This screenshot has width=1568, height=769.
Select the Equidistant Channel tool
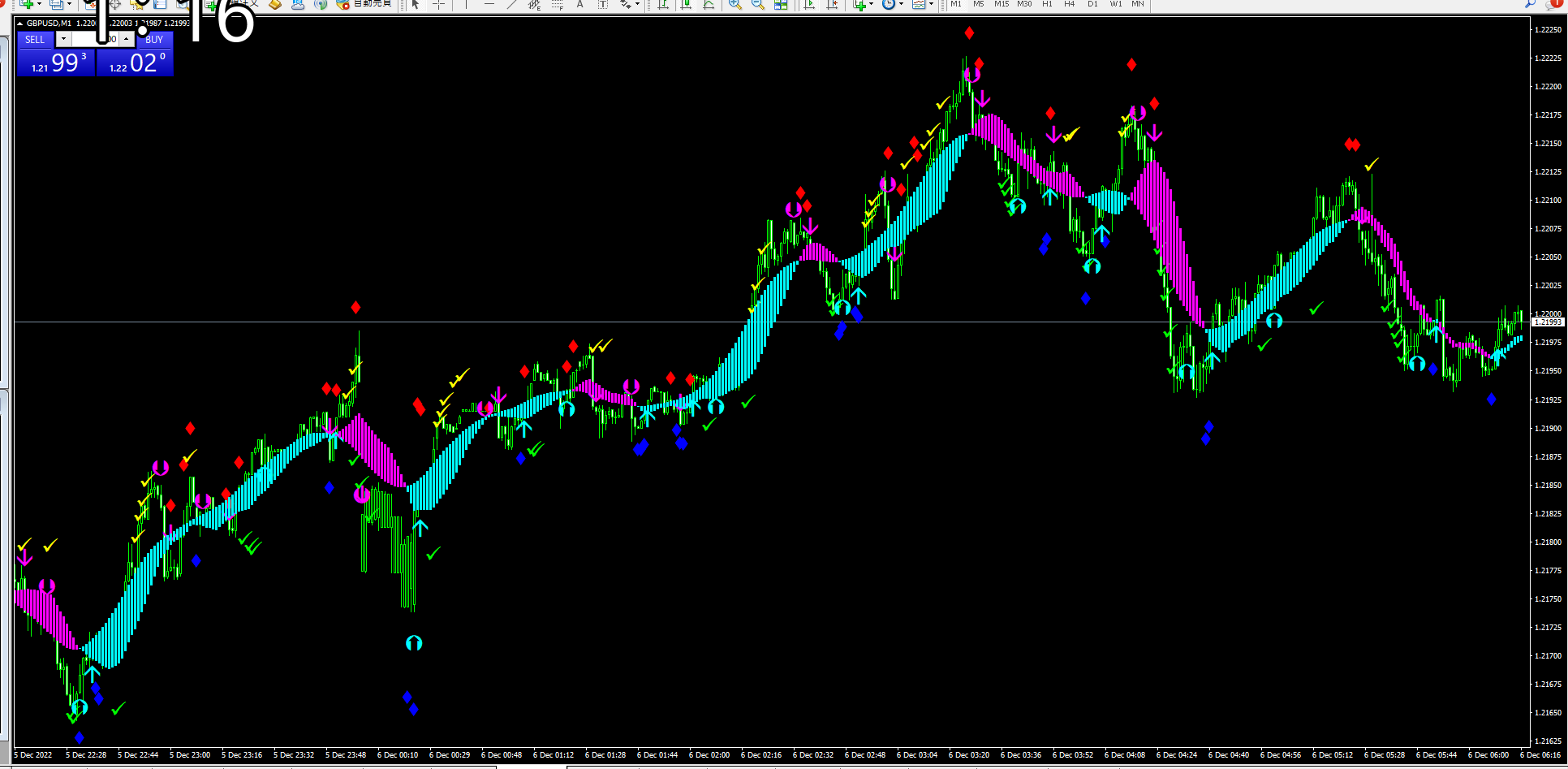535,4
